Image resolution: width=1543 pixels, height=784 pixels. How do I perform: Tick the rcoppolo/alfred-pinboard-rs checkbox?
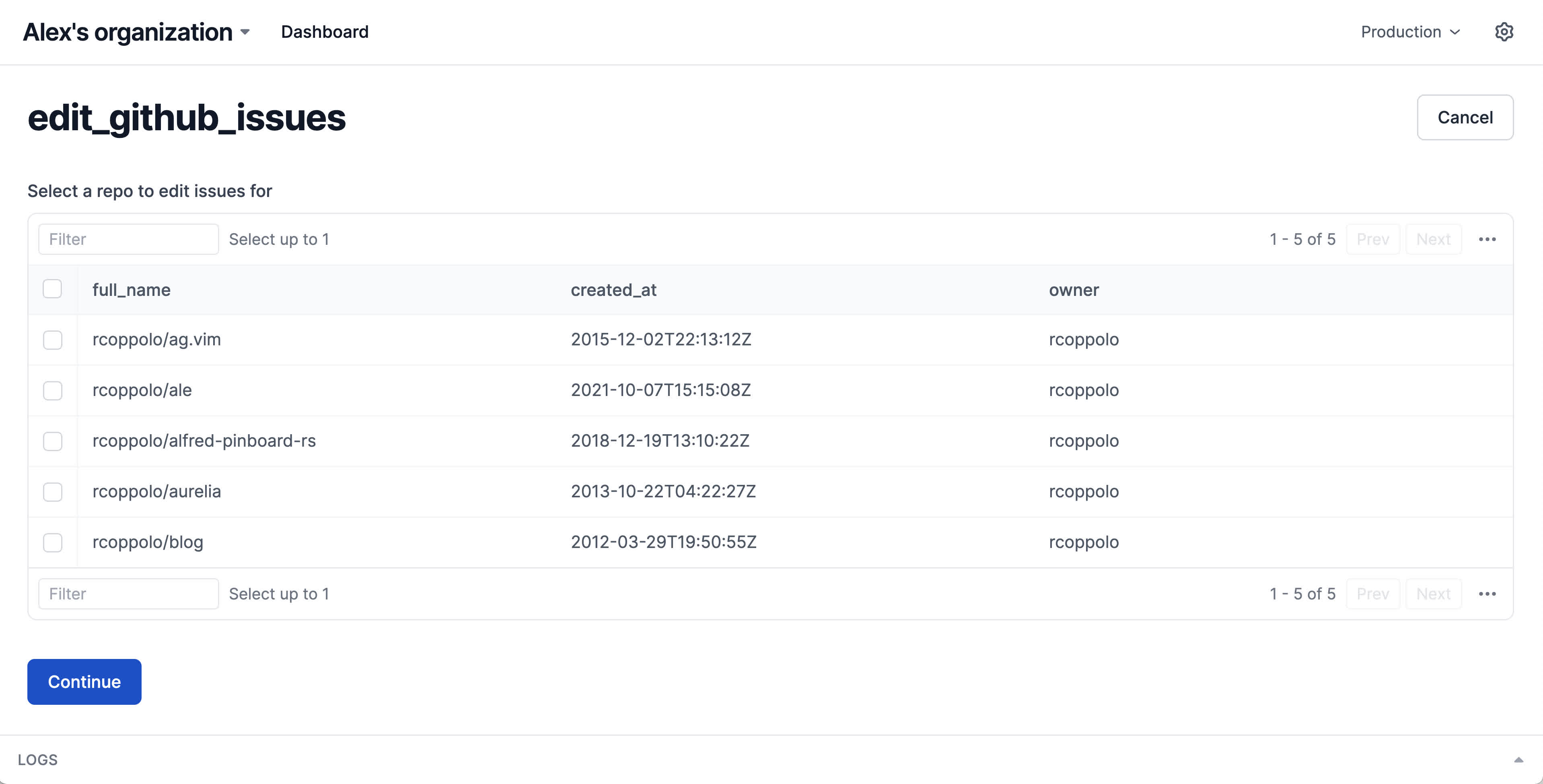coord(53,441)
